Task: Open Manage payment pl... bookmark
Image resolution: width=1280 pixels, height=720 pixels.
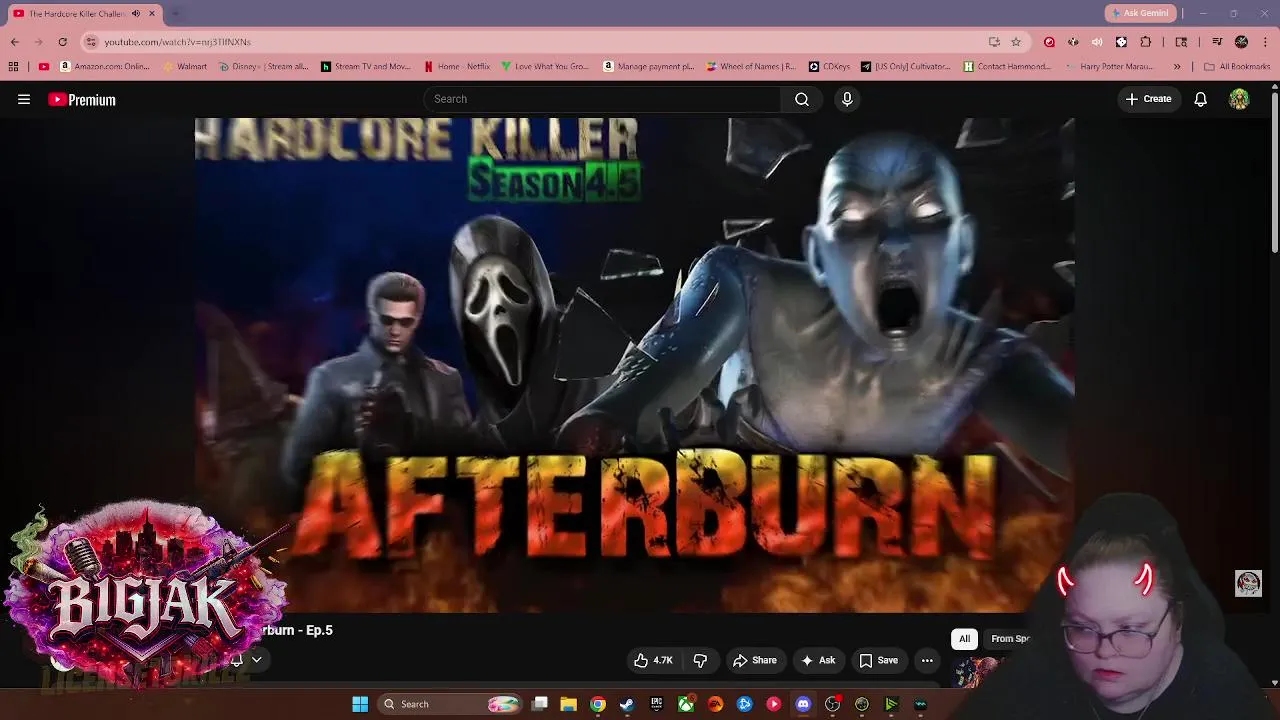Action: 648,67
